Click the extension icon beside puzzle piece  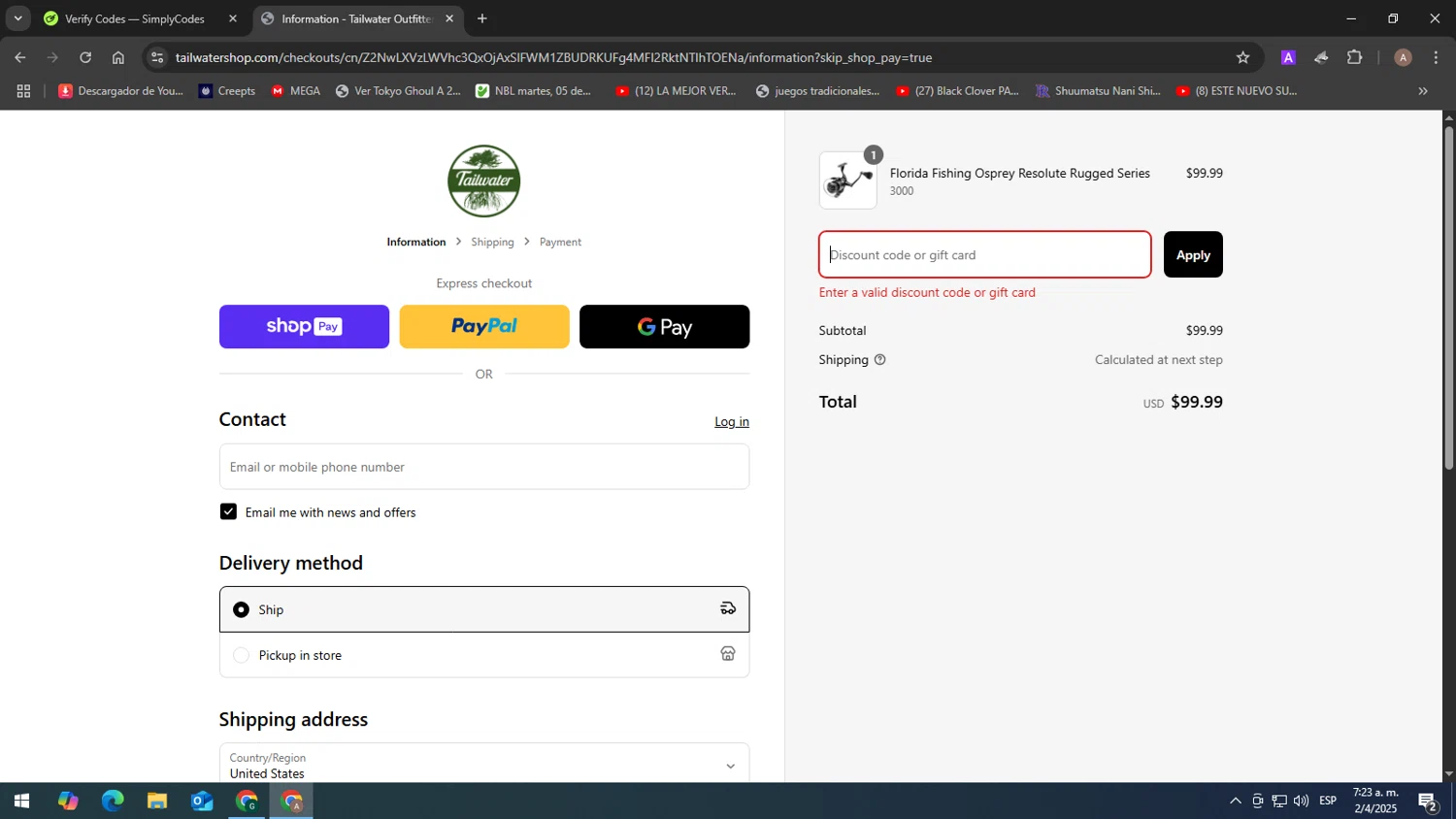(x=1321, y=57)
